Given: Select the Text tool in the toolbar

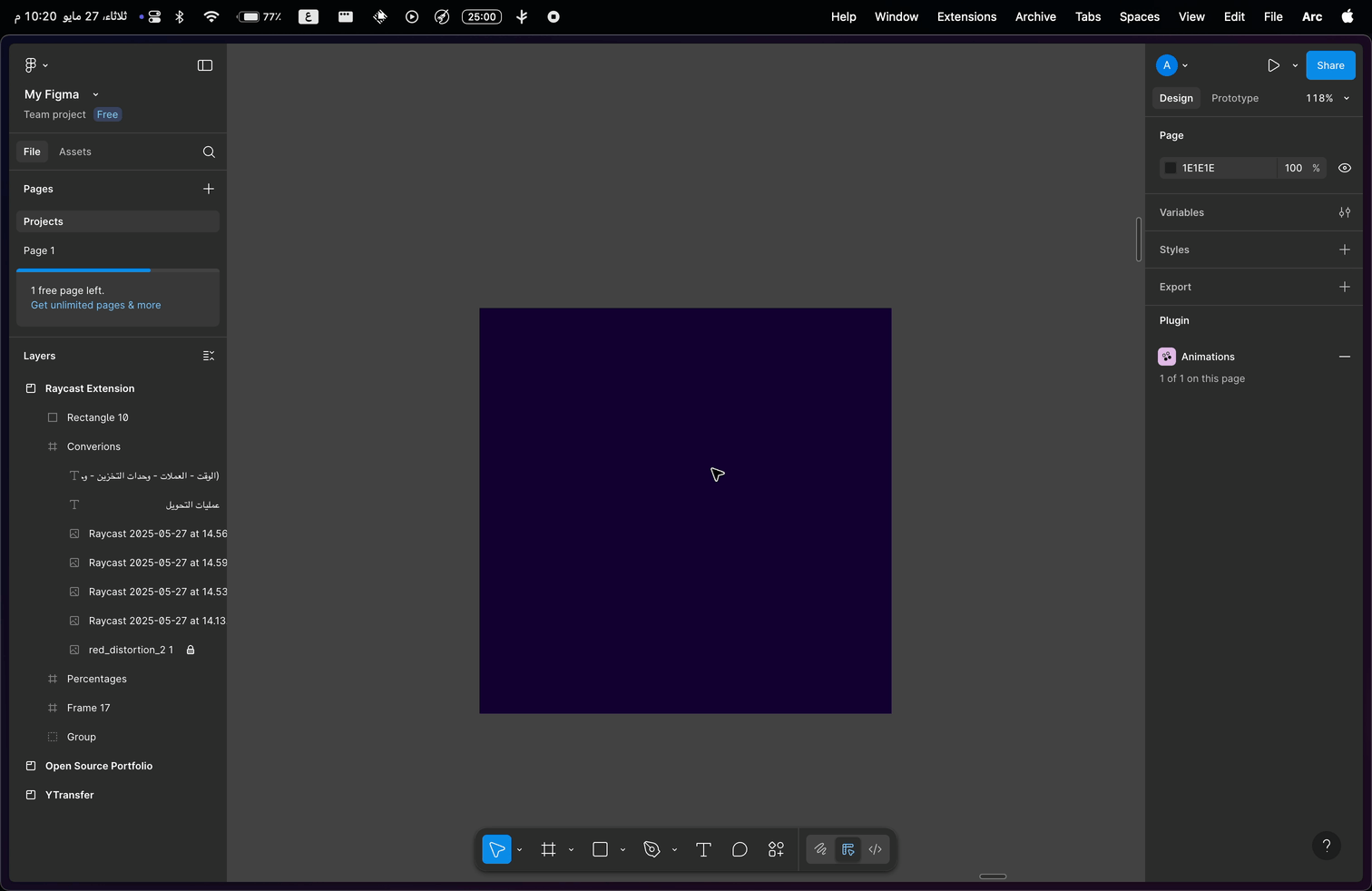Looking at the screenshot, I should tap(703, 849).
